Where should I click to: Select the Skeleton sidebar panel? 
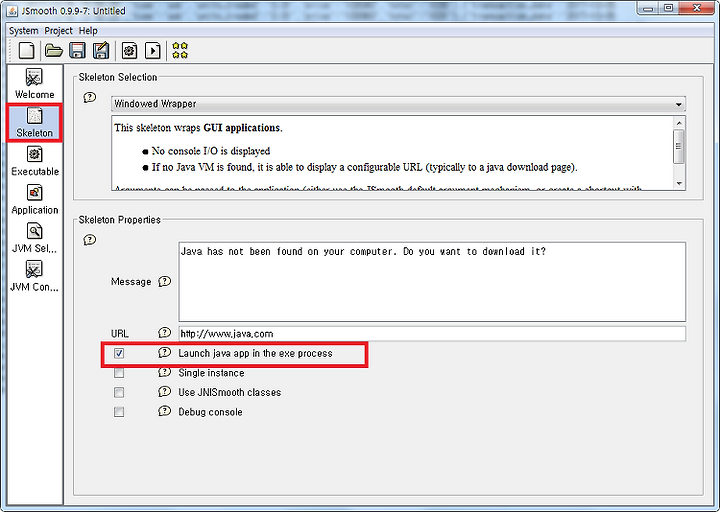[x=34, y=123]
